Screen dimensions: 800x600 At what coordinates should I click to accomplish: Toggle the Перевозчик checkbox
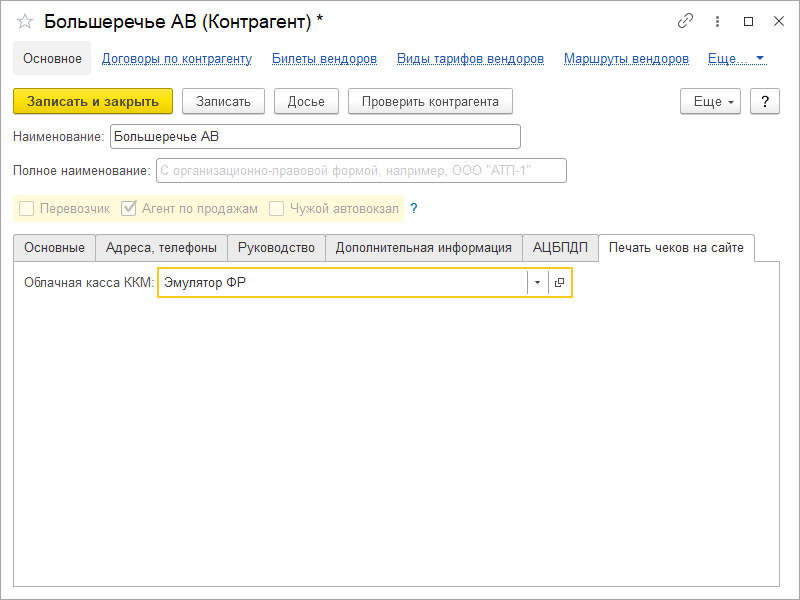27,209
